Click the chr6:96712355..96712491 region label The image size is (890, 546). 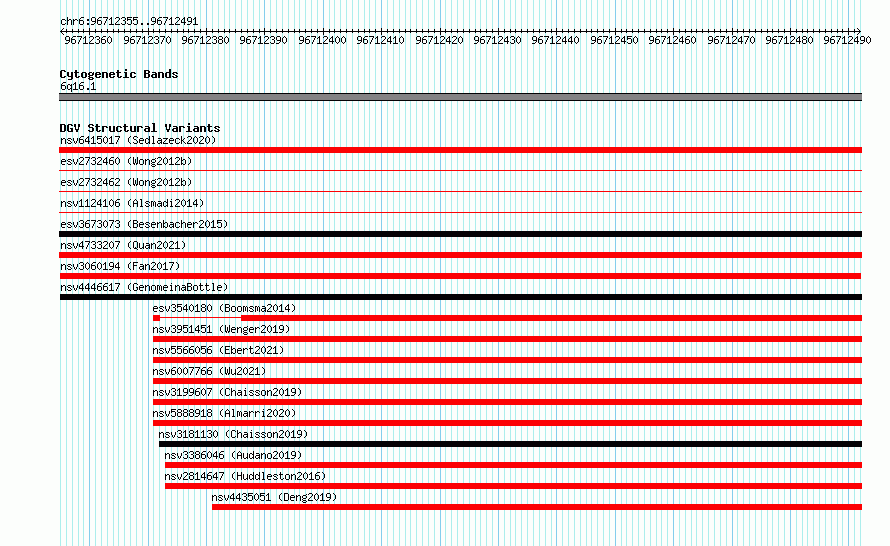129,22
